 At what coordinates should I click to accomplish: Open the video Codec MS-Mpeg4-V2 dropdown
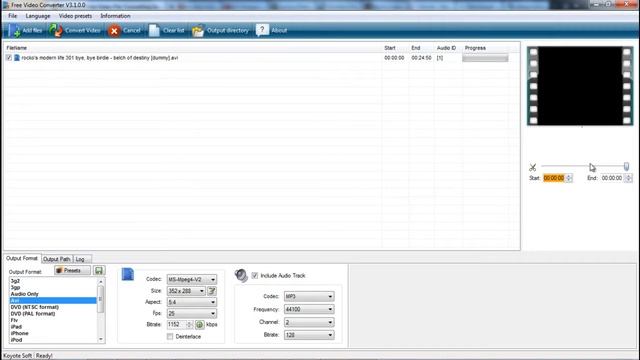tap(192, 280)
